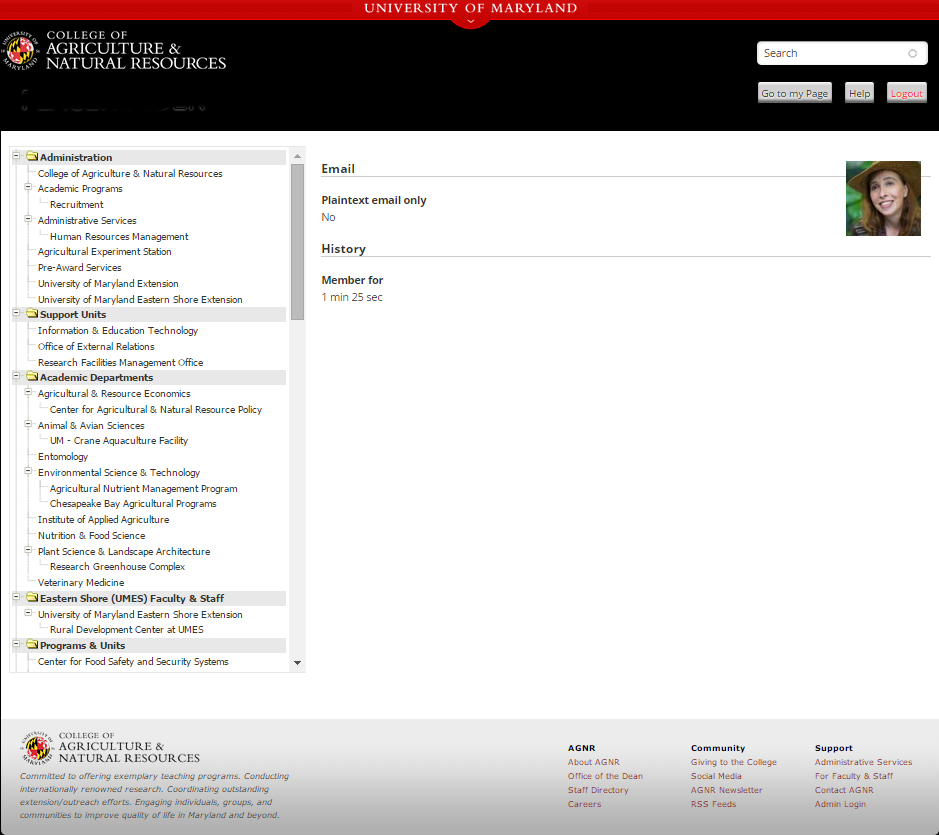This screenshot has height=835, width=939.
Task: Open Giving to the College link
Action: (x=734, y=762)
